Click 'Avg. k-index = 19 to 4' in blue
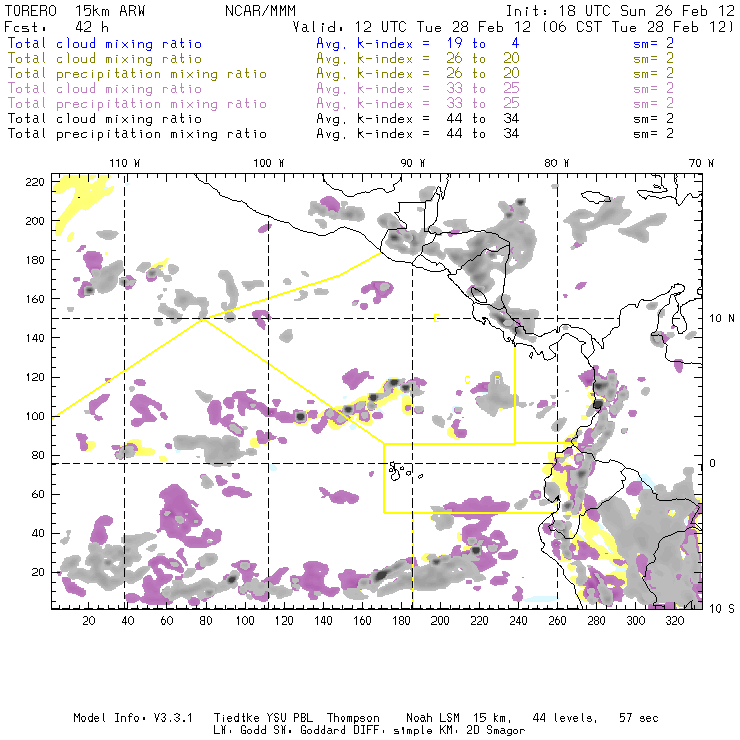 tap(418, 44)
